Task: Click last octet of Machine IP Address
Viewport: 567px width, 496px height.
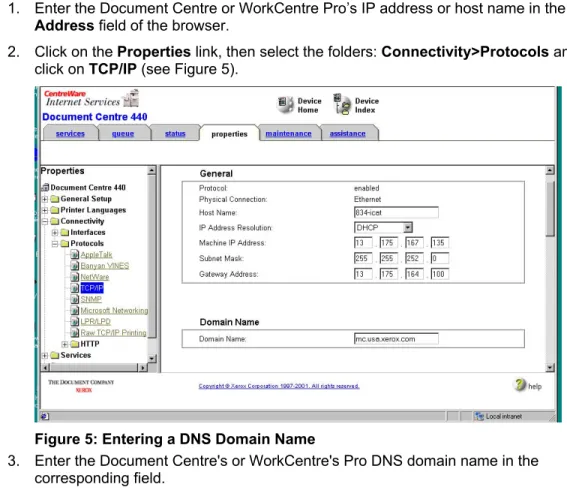Action: [x=440, y=243]
